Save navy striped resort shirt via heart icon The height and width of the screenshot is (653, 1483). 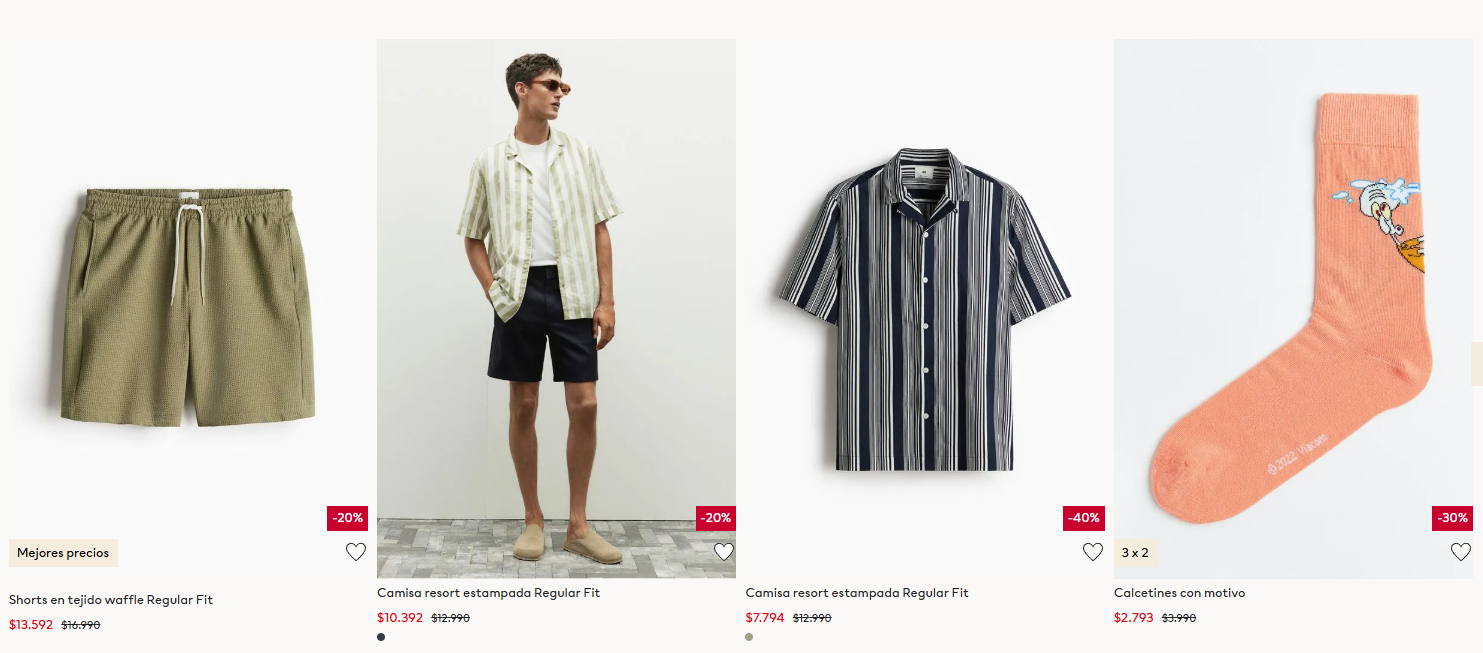(1093, 552)
